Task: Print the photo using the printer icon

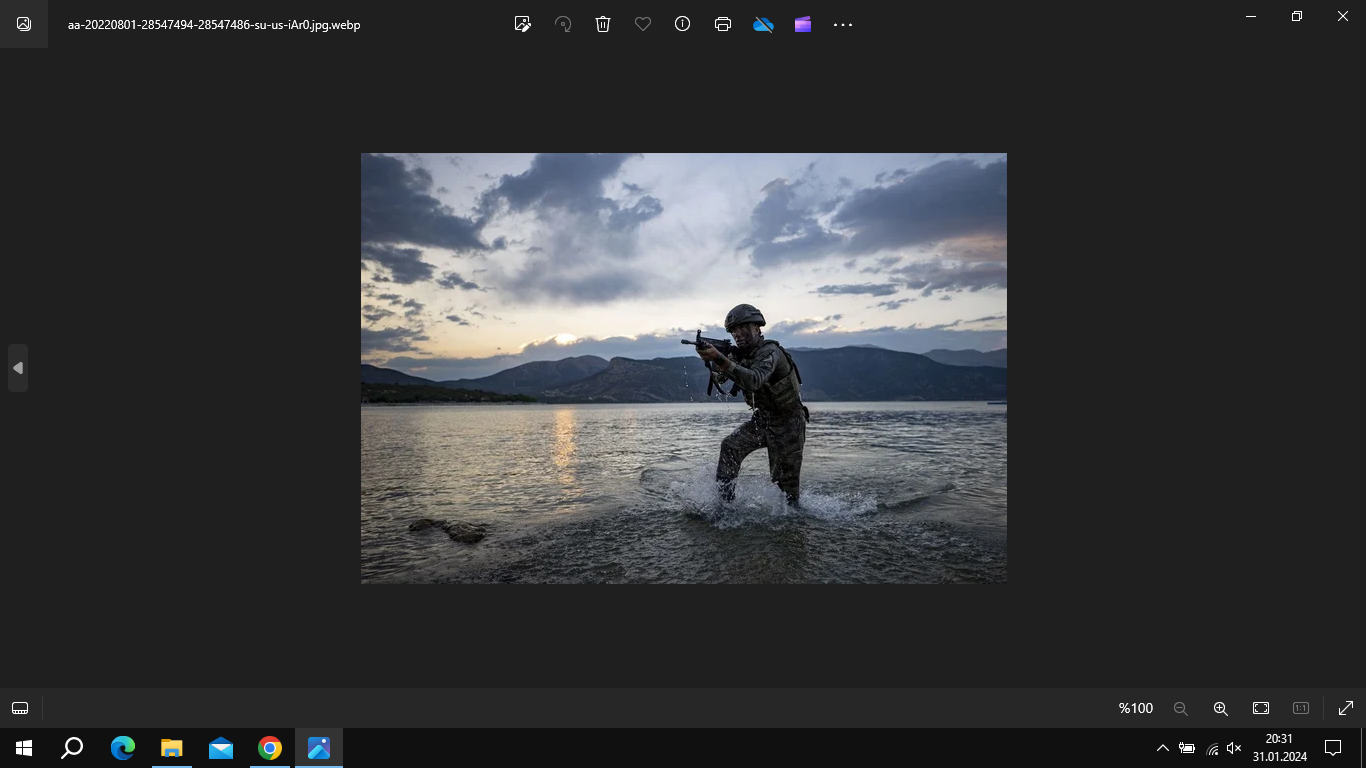Action: (x=723, y=24)
